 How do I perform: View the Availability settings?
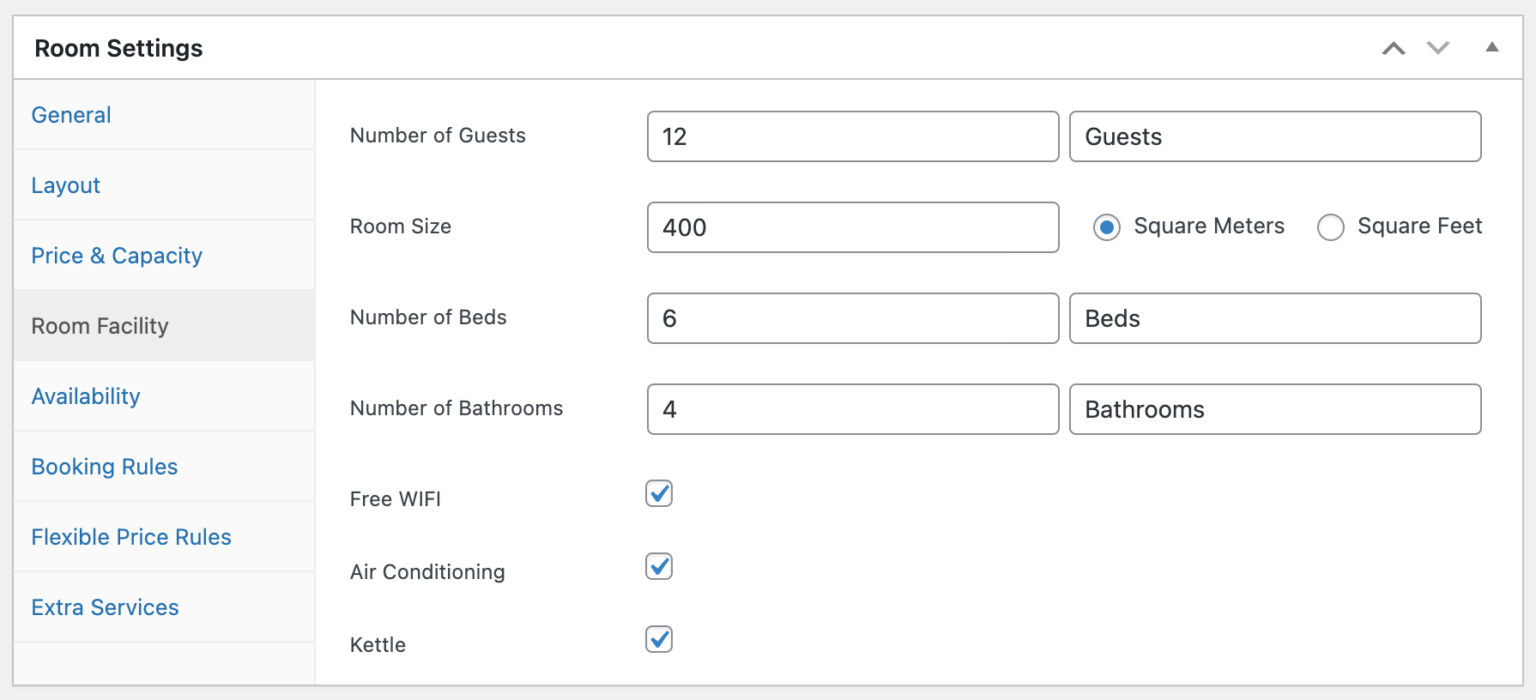86,396
